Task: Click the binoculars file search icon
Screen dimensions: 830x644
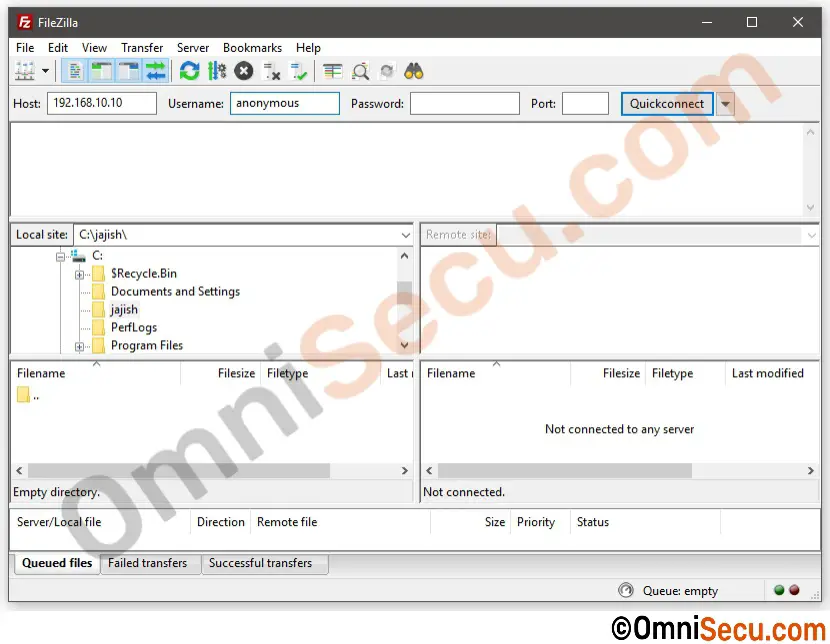Action: 413,71
